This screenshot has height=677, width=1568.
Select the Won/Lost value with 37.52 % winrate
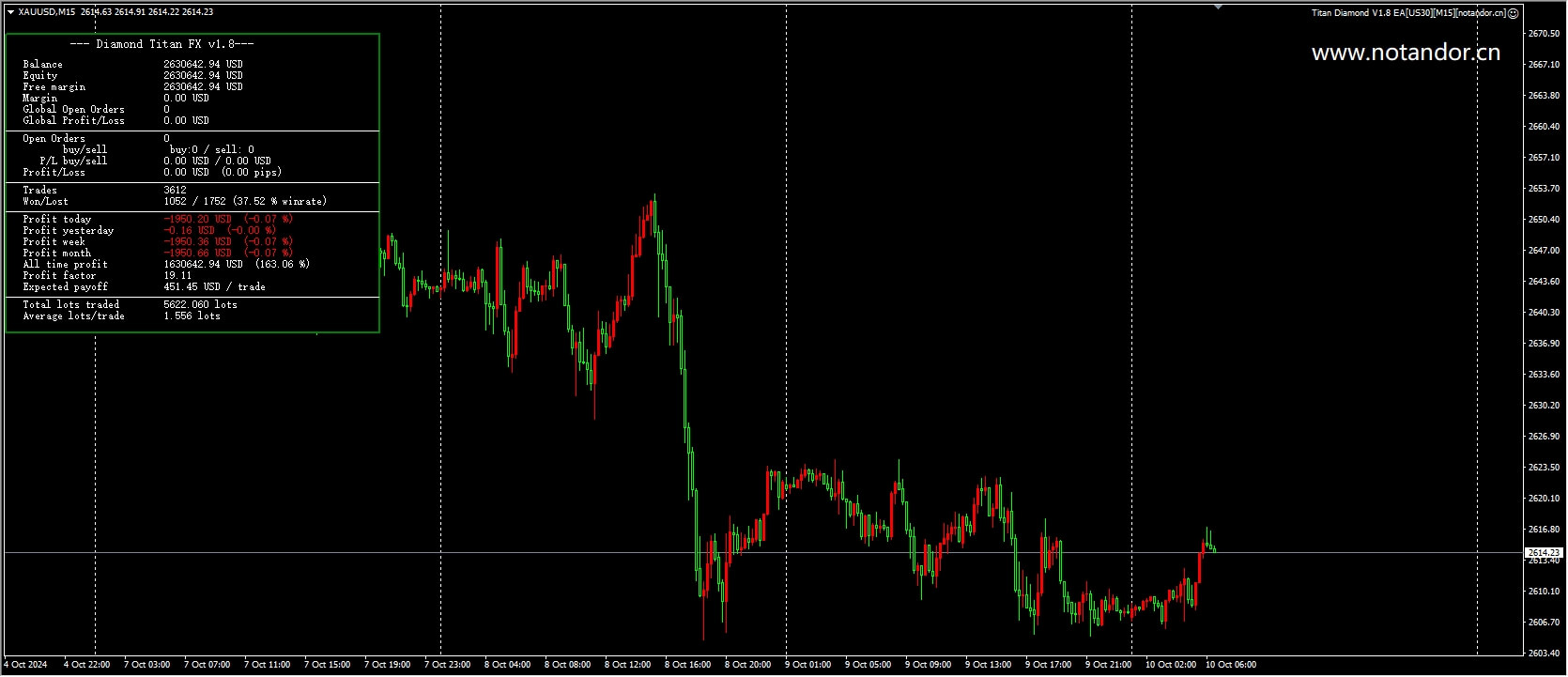tap(245, 202)
